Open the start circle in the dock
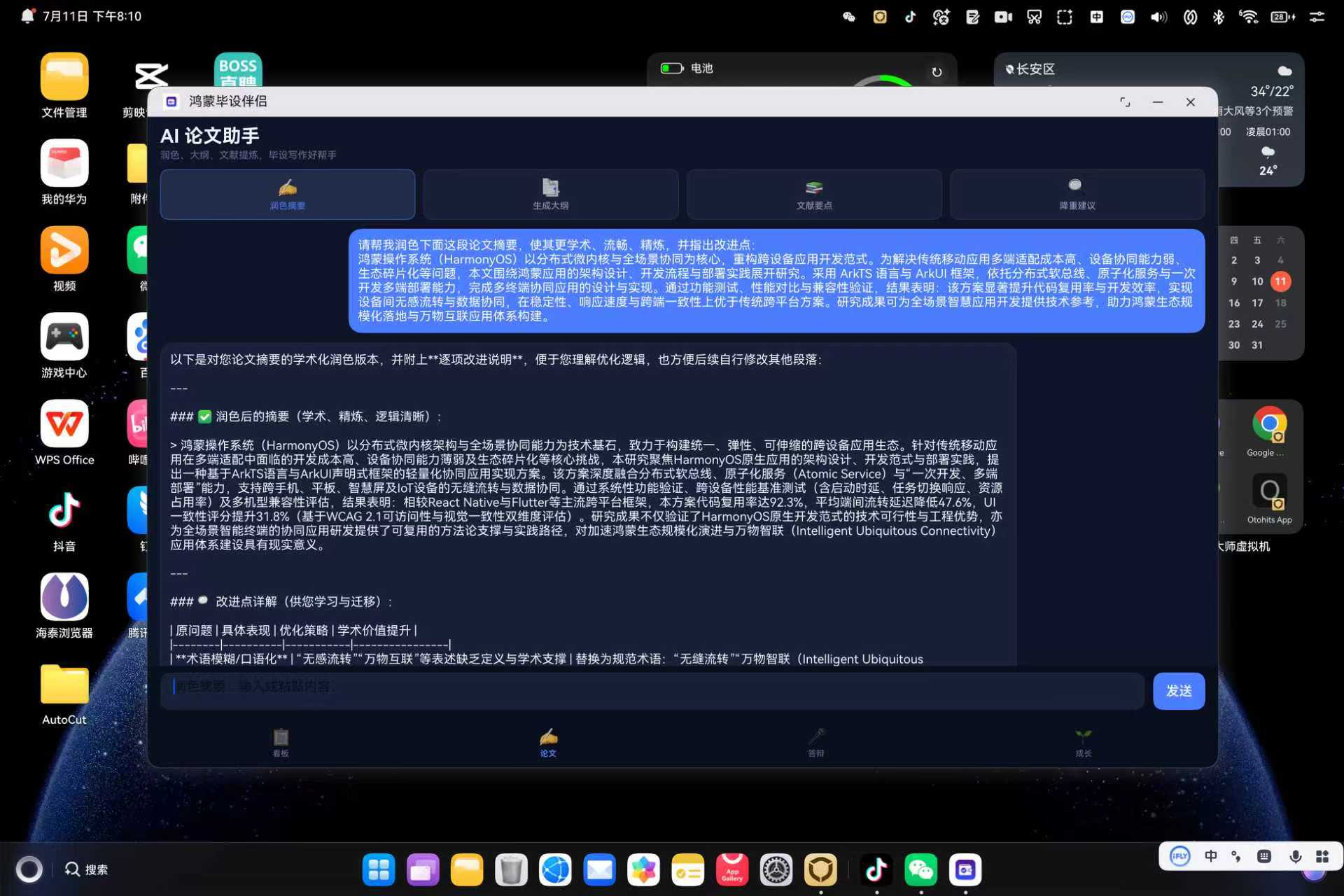Screen dimensions: 1344x896 click(x=29, y=869)
